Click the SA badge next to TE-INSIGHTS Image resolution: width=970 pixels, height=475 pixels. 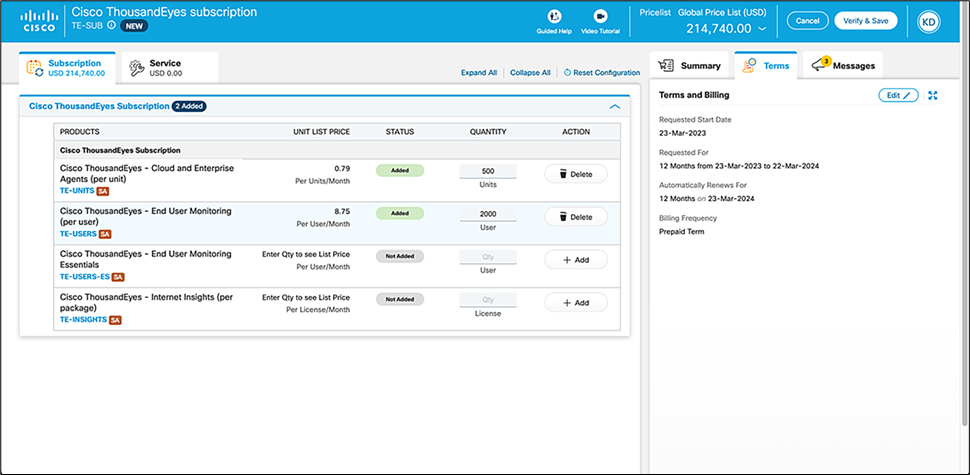115,320
